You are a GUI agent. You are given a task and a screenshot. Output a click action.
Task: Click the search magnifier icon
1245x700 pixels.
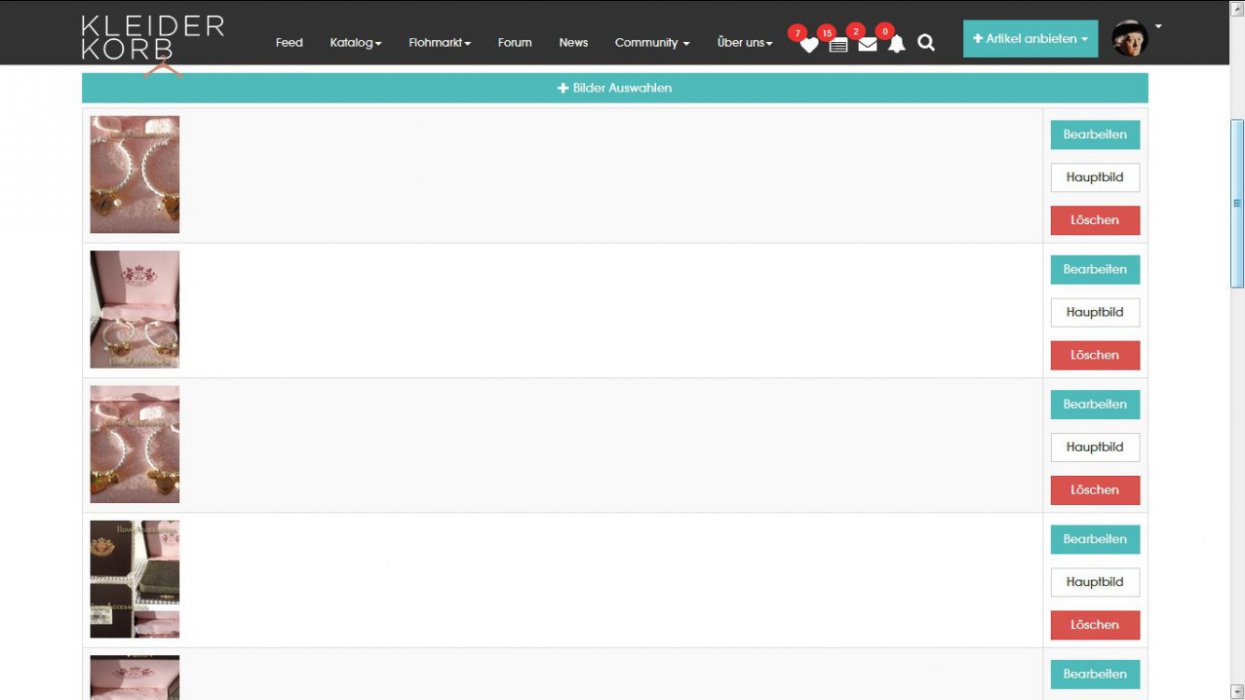coord(926,43)
